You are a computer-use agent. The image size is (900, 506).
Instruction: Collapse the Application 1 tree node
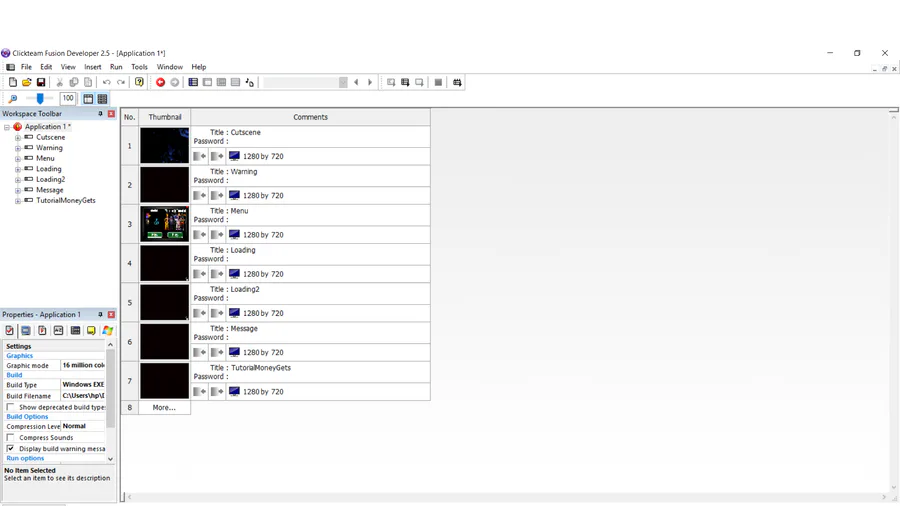pyautogui.click(x=7, y=127)
